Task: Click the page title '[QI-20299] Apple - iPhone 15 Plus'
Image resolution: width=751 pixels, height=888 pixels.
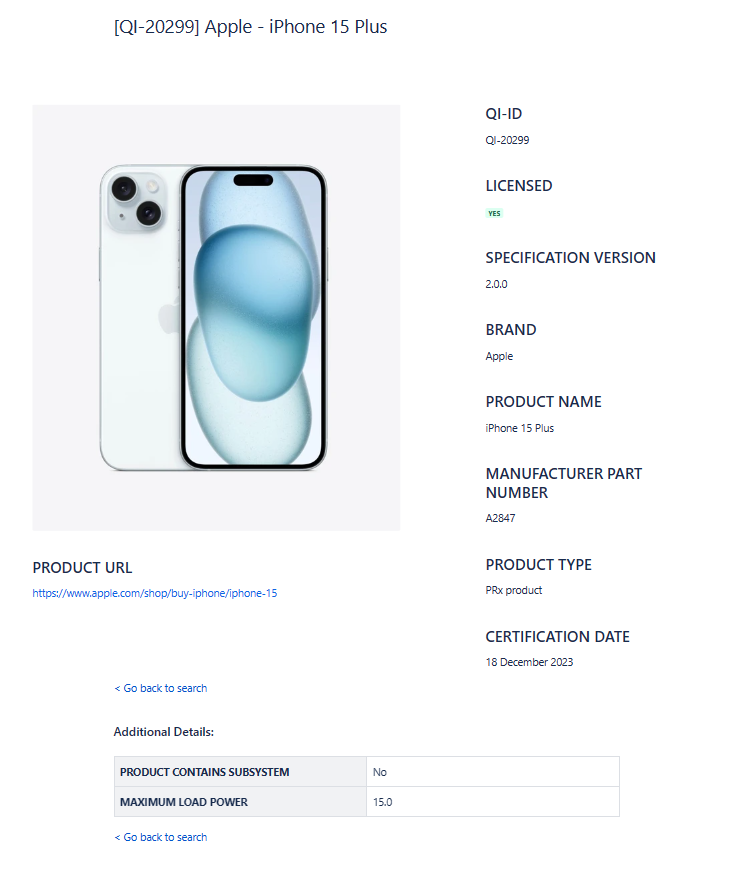Action: (250, 27)
